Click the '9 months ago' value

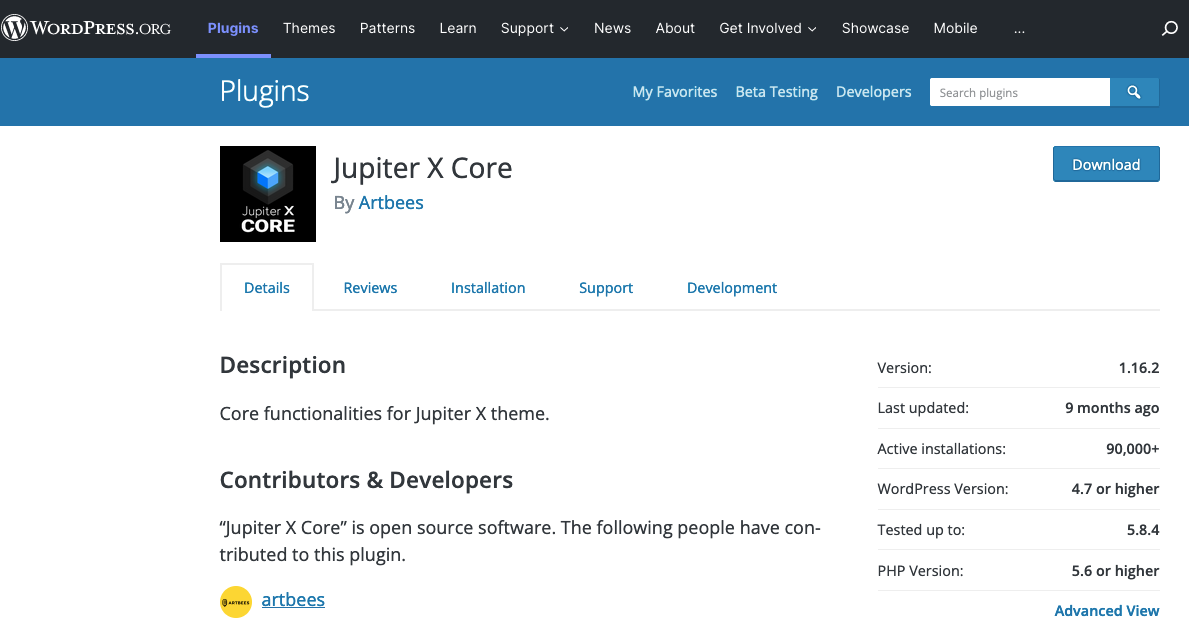point(1112,408)
